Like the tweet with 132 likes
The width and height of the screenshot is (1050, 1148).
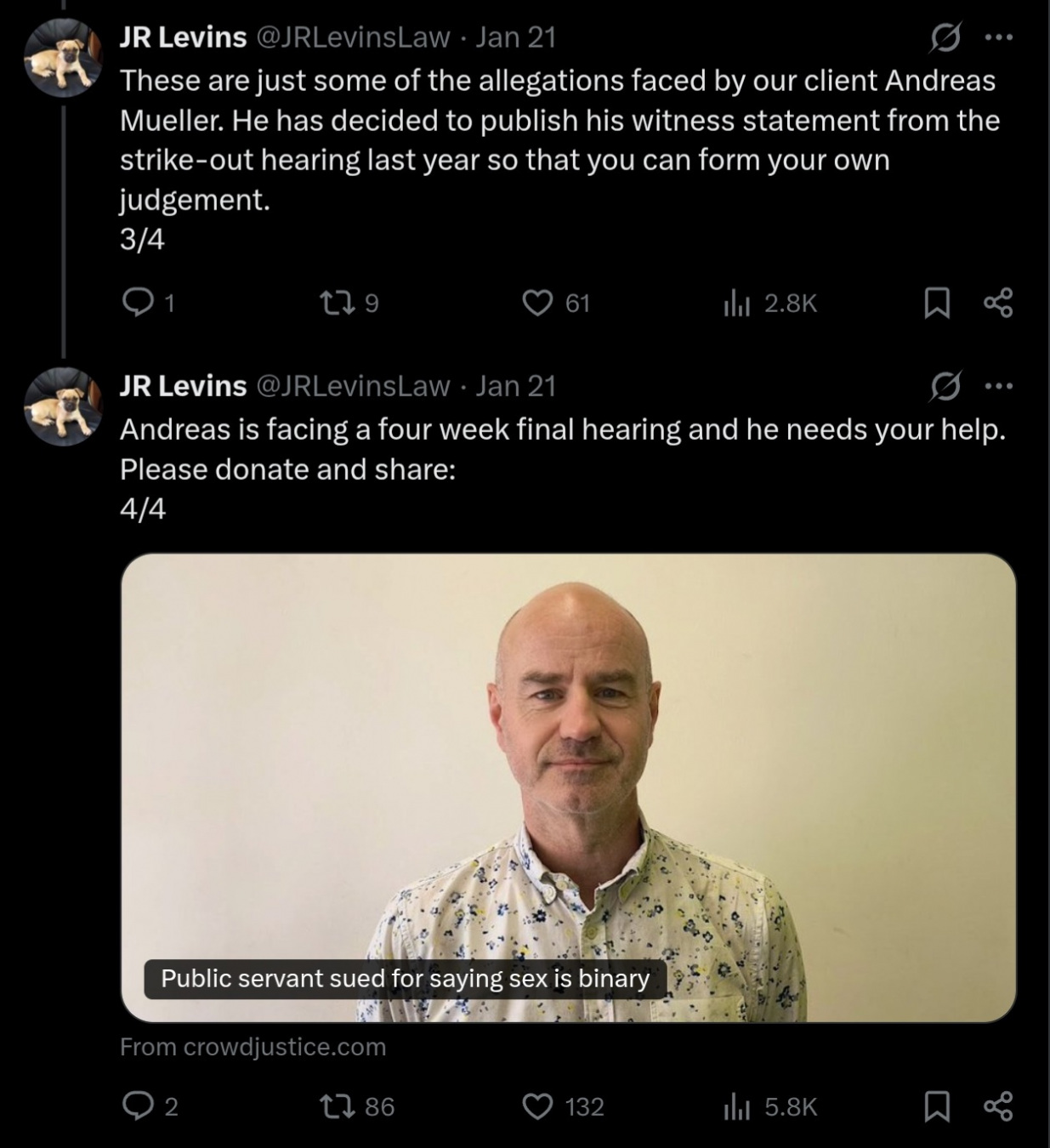click(537, 1105)
